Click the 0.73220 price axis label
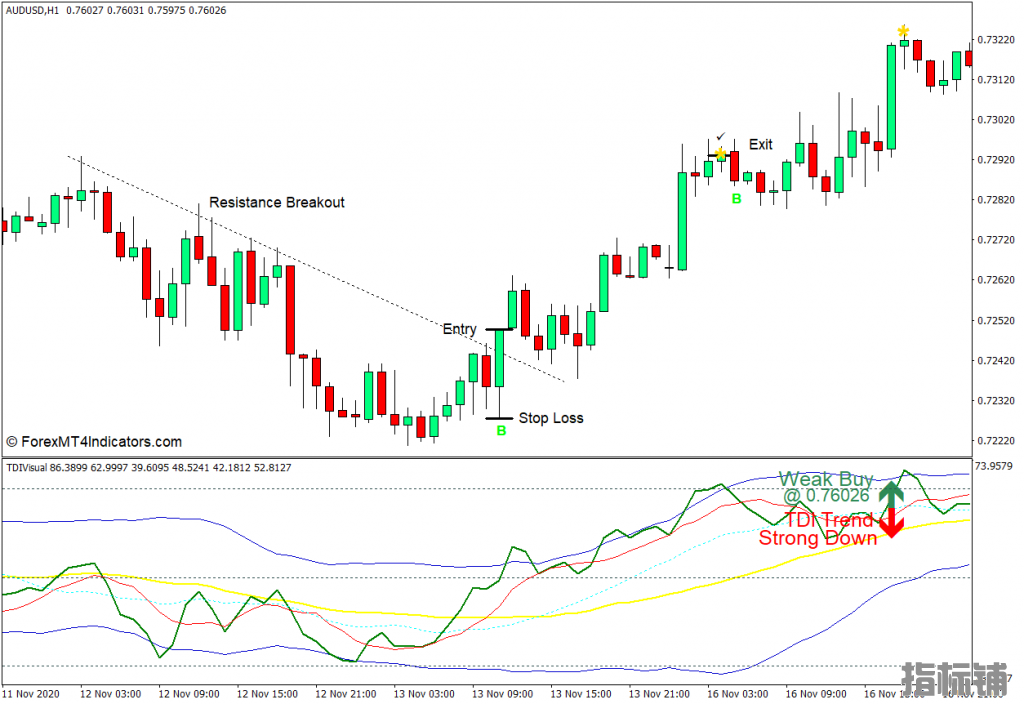The image size is (1024, 704). 996,40
